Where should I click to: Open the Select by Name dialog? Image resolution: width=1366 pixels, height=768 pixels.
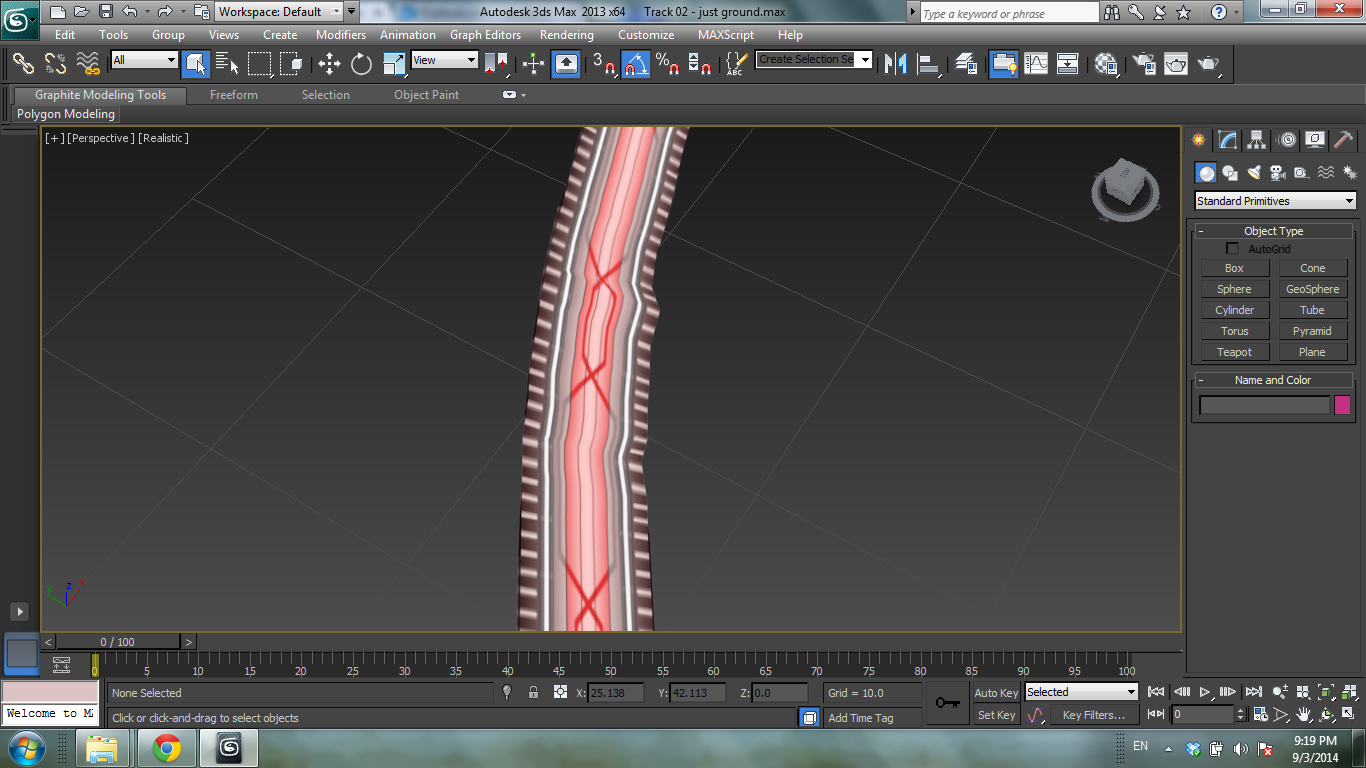(x=227, y=64)
